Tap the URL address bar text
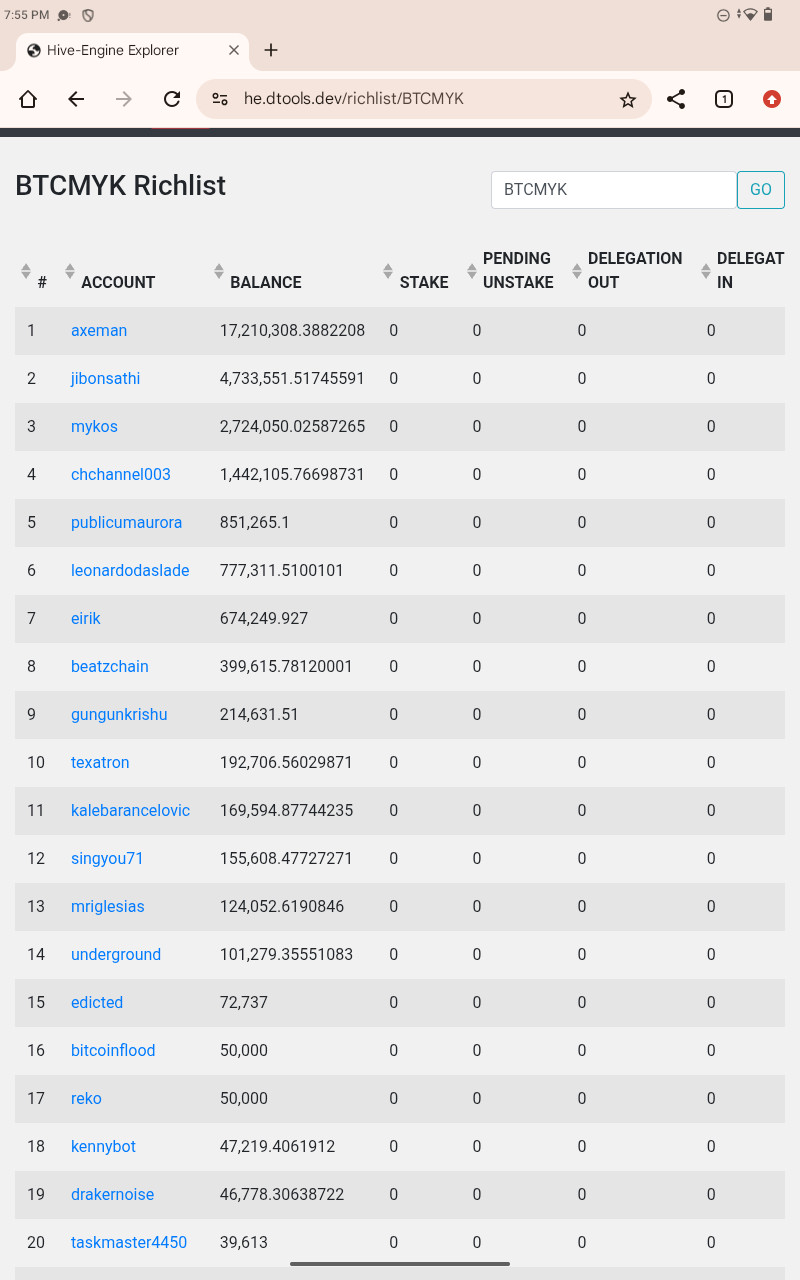The width and height of the screenshot is (800, 1280). [x=354, y=99]
